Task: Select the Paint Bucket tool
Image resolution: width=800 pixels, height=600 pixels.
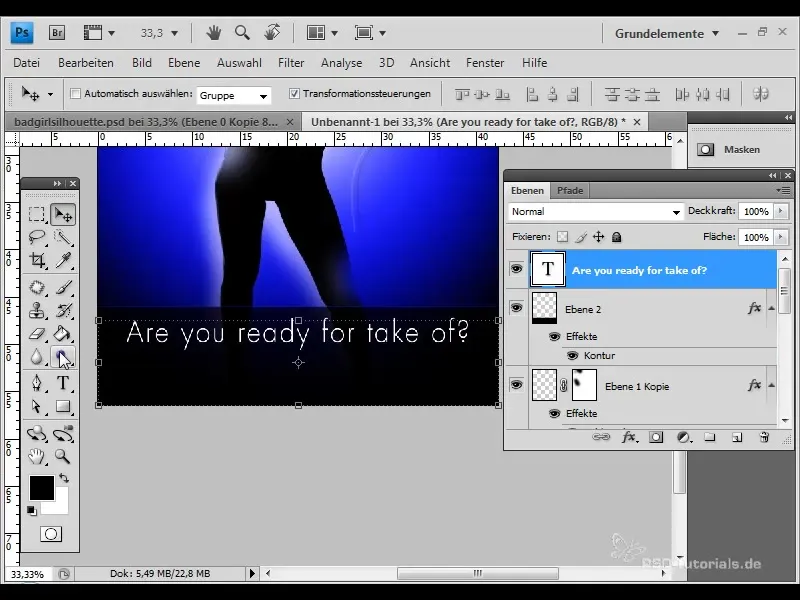Action: pos(63,334)
